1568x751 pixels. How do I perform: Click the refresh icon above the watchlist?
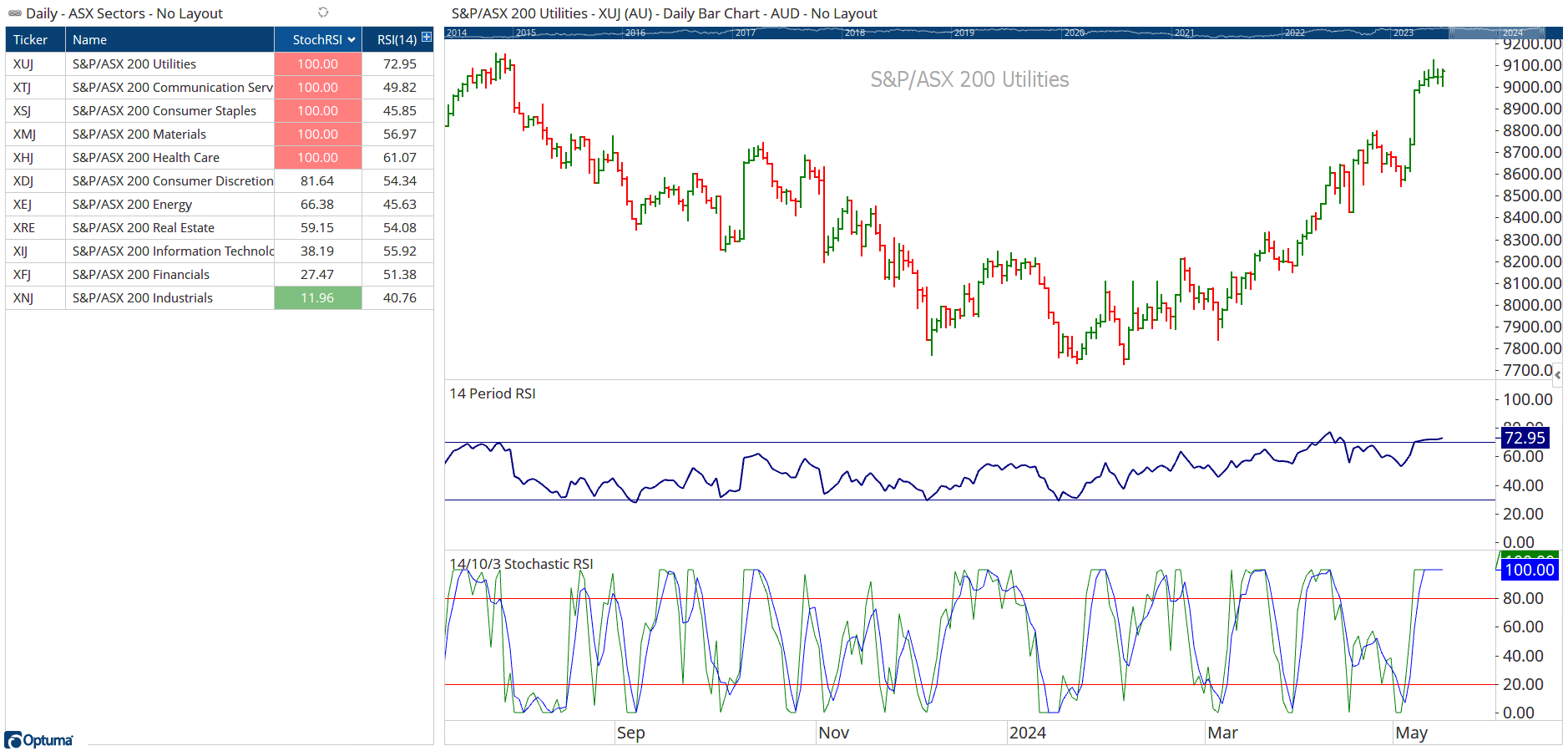tap(323, 13)
